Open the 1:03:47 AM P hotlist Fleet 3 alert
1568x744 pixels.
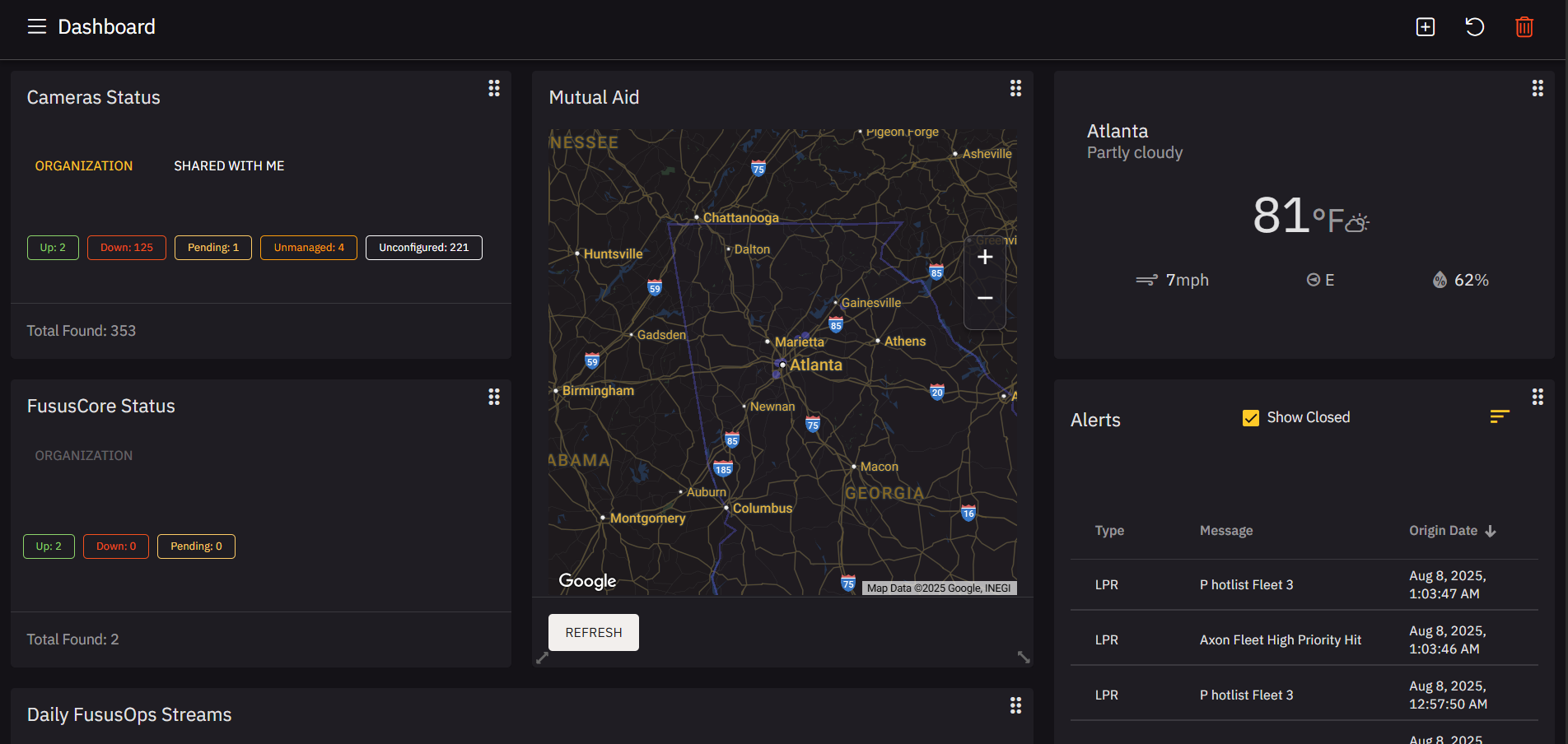coord(1304,585)
